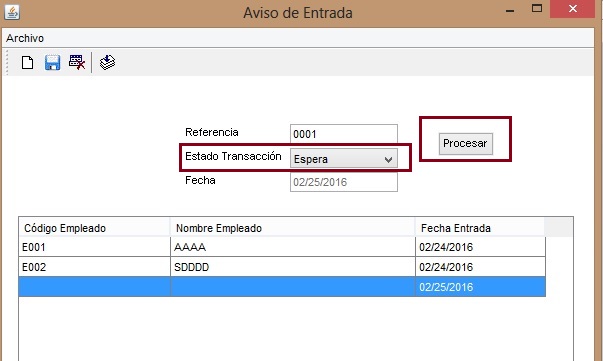Click the Java application icon in title bar

coord(12,12)
